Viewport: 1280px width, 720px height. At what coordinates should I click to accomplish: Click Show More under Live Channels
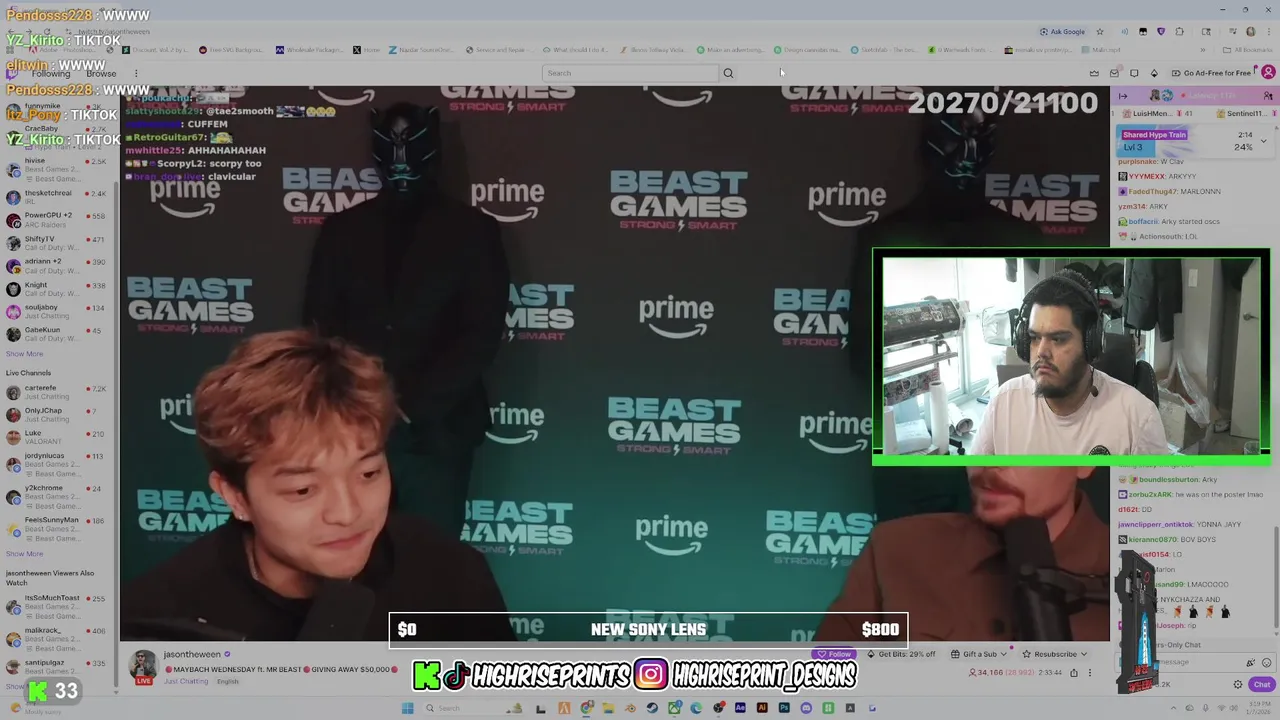coord(24,554)
